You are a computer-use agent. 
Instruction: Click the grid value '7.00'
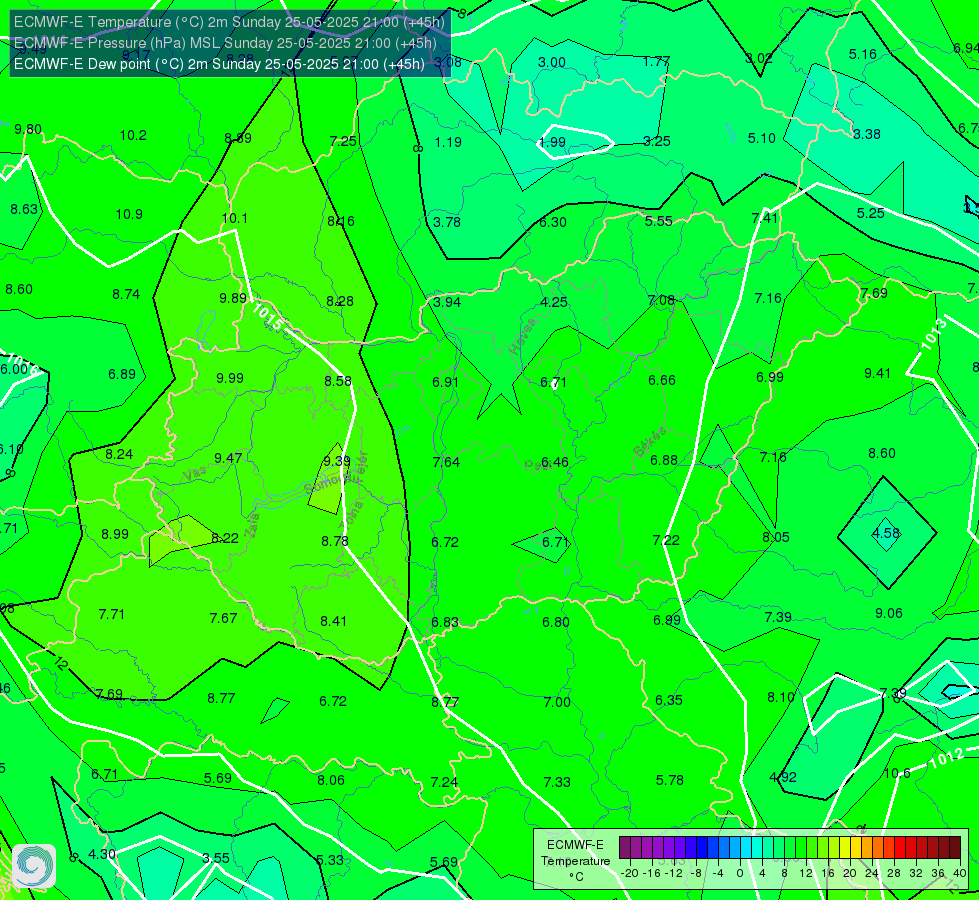tap(557, 702)
